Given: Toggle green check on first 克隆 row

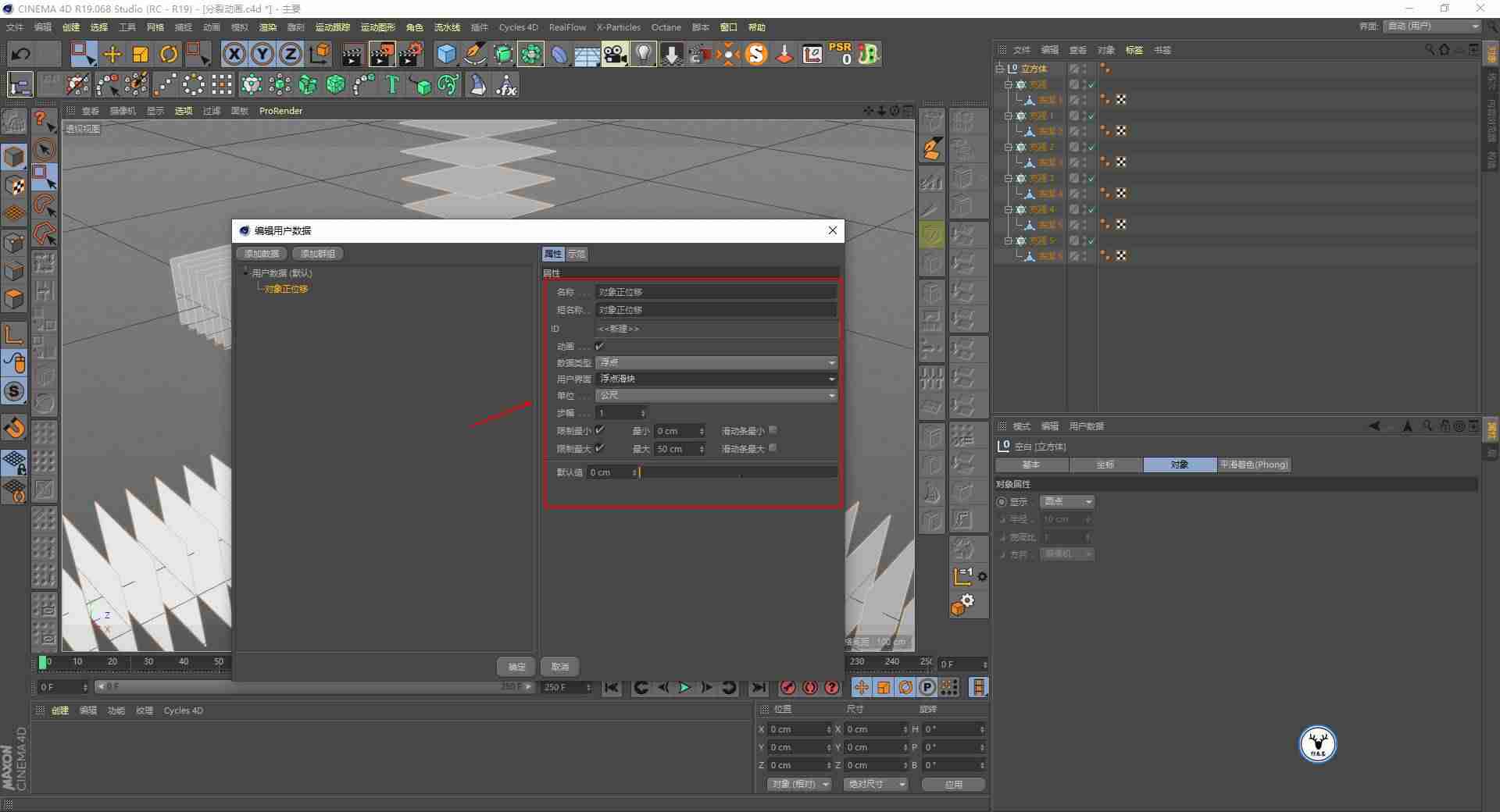Looking at the screenshot, I should (x=1091, y=84).
